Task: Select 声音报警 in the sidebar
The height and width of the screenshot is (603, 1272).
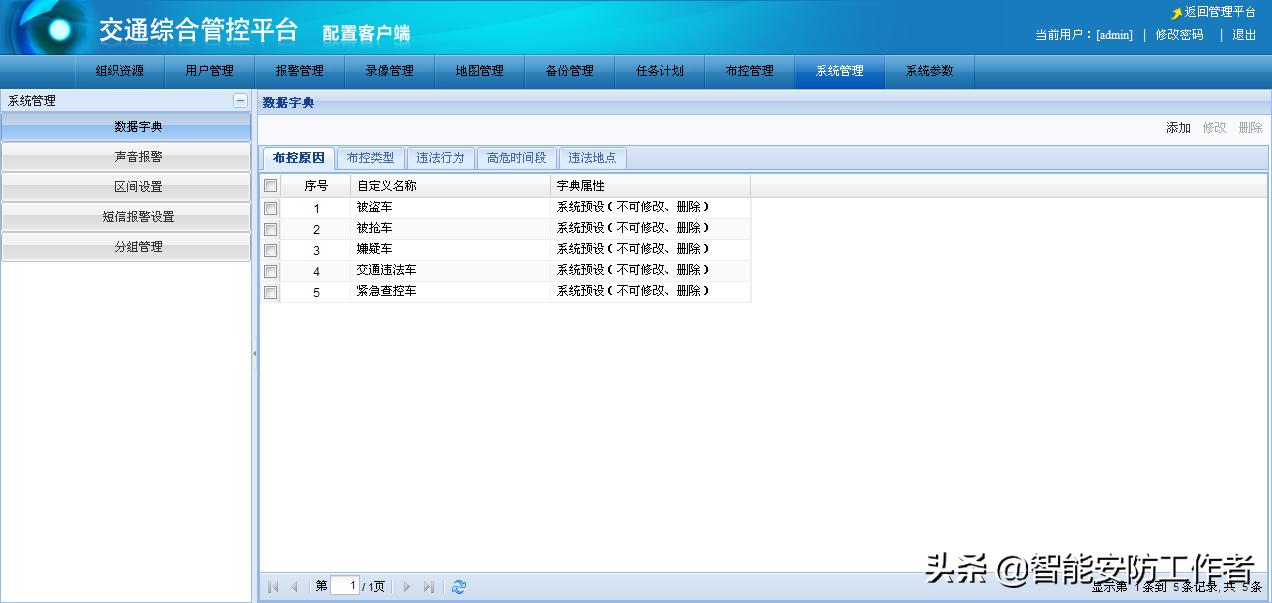Action: [x=126, y=157]
